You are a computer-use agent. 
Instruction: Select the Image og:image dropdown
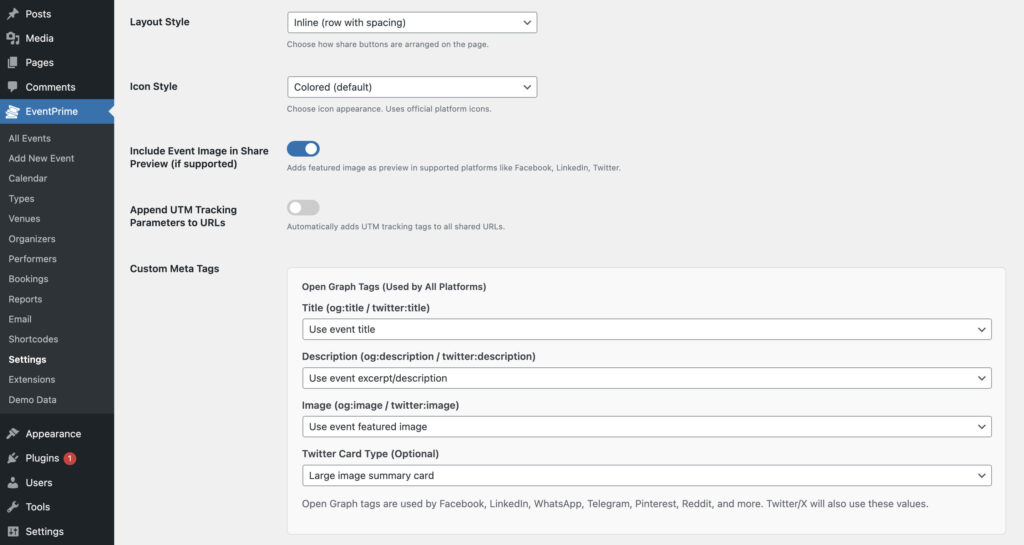[646, 427]
